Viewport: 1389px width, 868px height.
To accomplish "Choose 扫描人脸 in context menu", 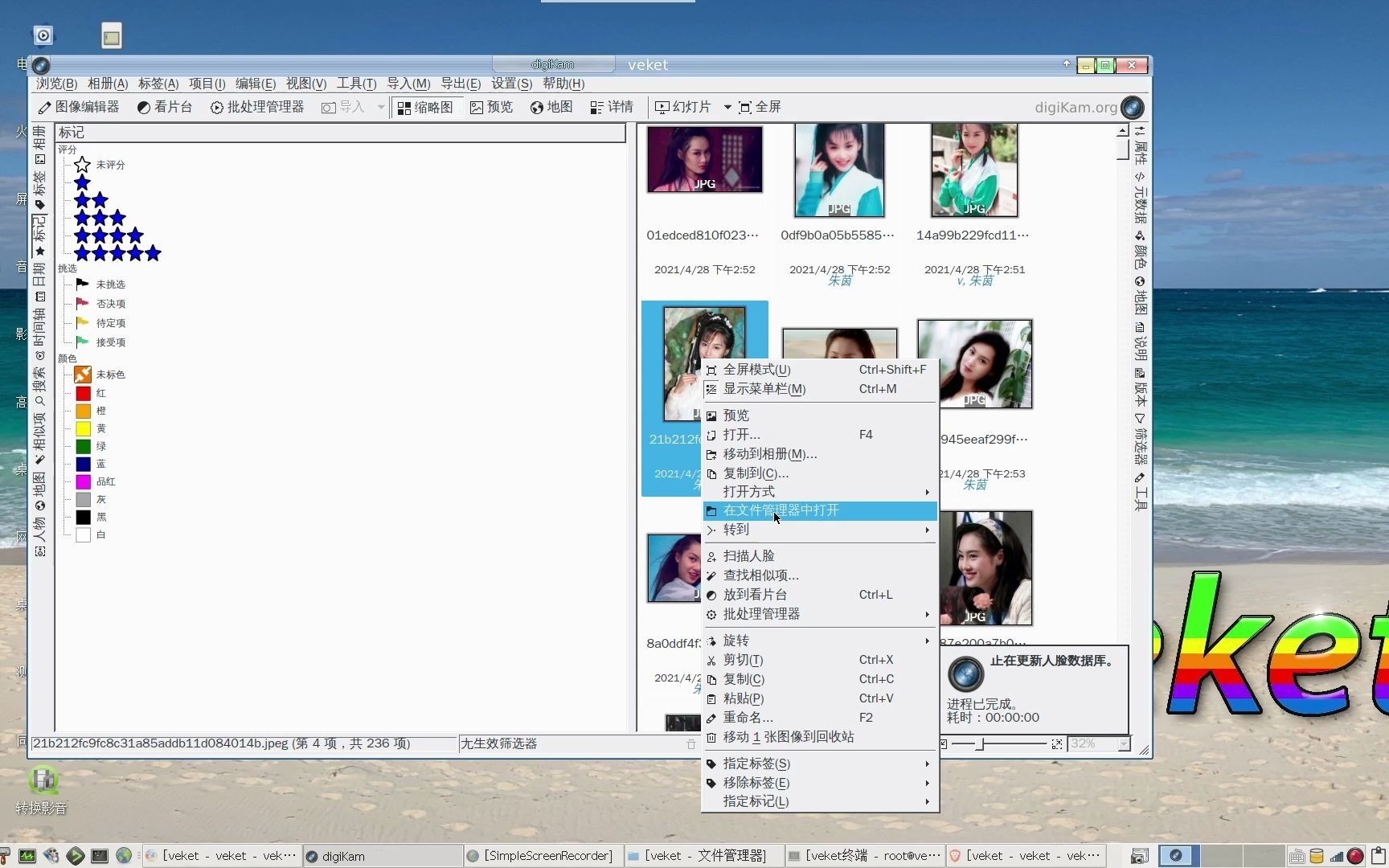I will (820, 556).
